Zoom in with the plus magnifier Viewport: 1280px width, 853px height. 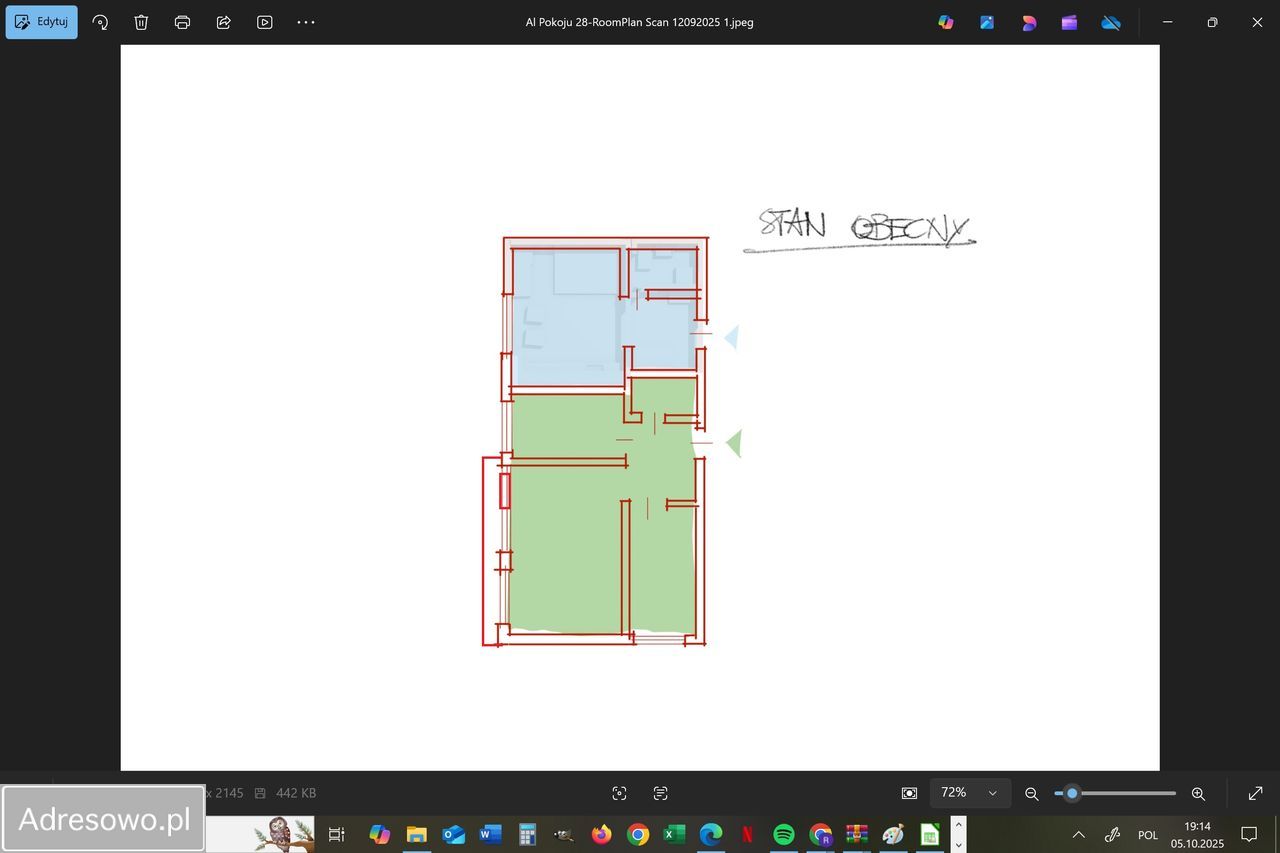(1198, 793)
